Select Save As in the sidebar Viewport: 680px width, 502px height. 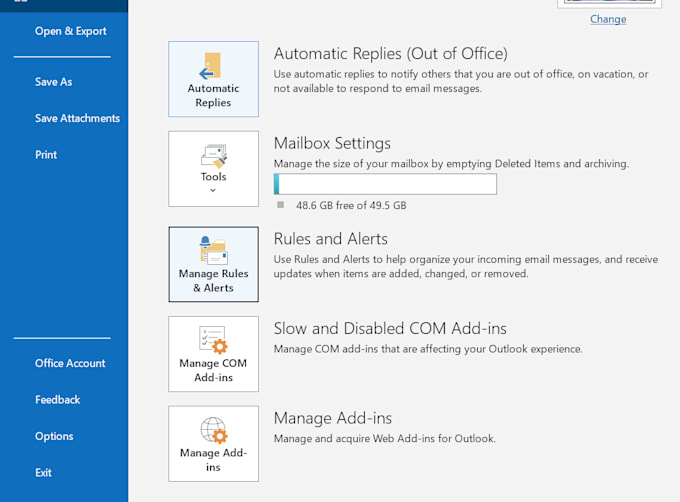tap(54, 82)
